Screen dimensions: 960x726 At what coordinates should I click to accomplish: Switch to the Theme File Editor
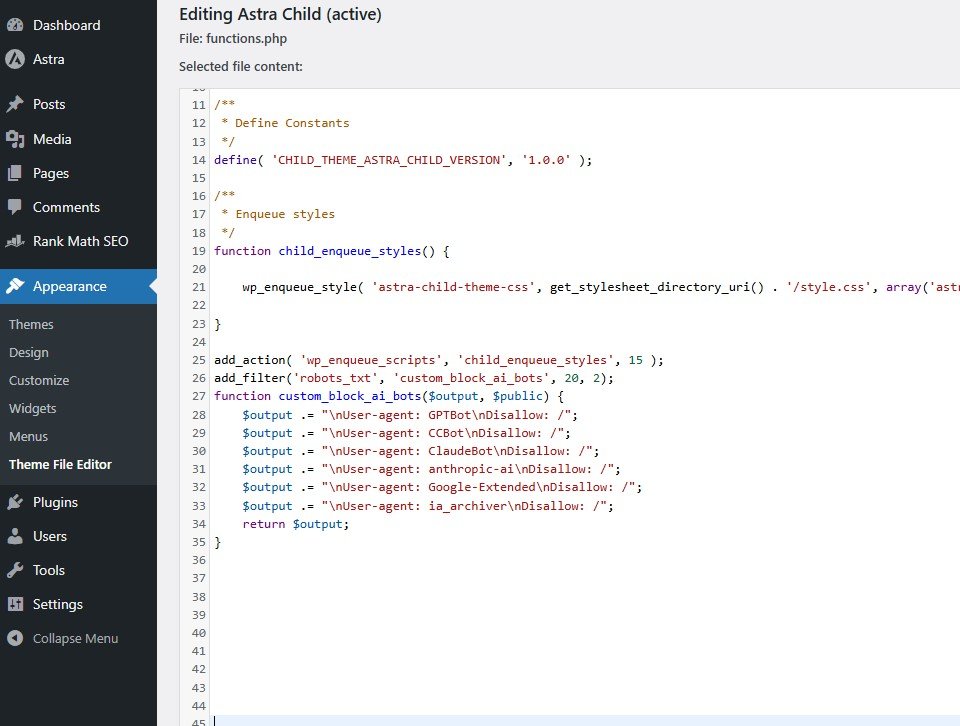[x=63, y=464]
